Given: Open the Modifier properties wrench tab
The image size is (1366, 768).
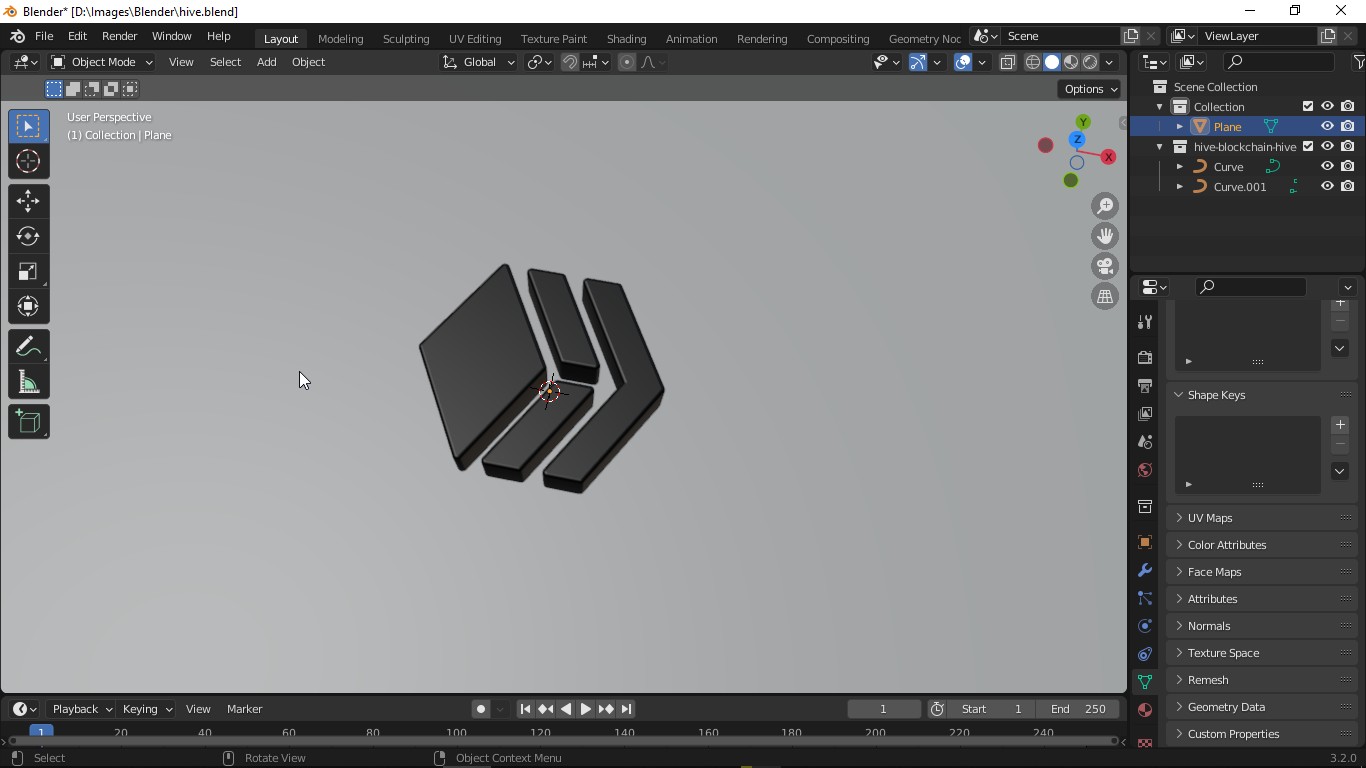Looking at the screenshot, I should 1145,570.
